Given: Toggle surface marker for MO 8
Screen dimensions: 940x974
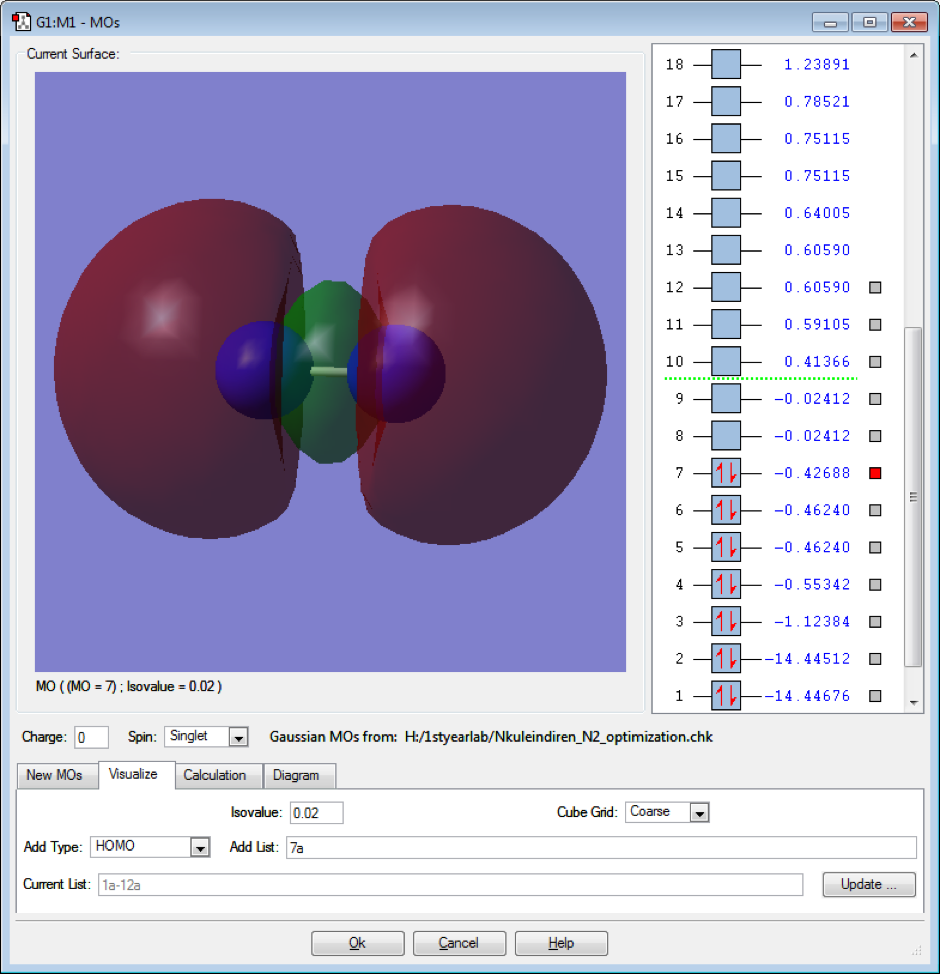Looking at the screenshot, I should [x=875, y=436].
